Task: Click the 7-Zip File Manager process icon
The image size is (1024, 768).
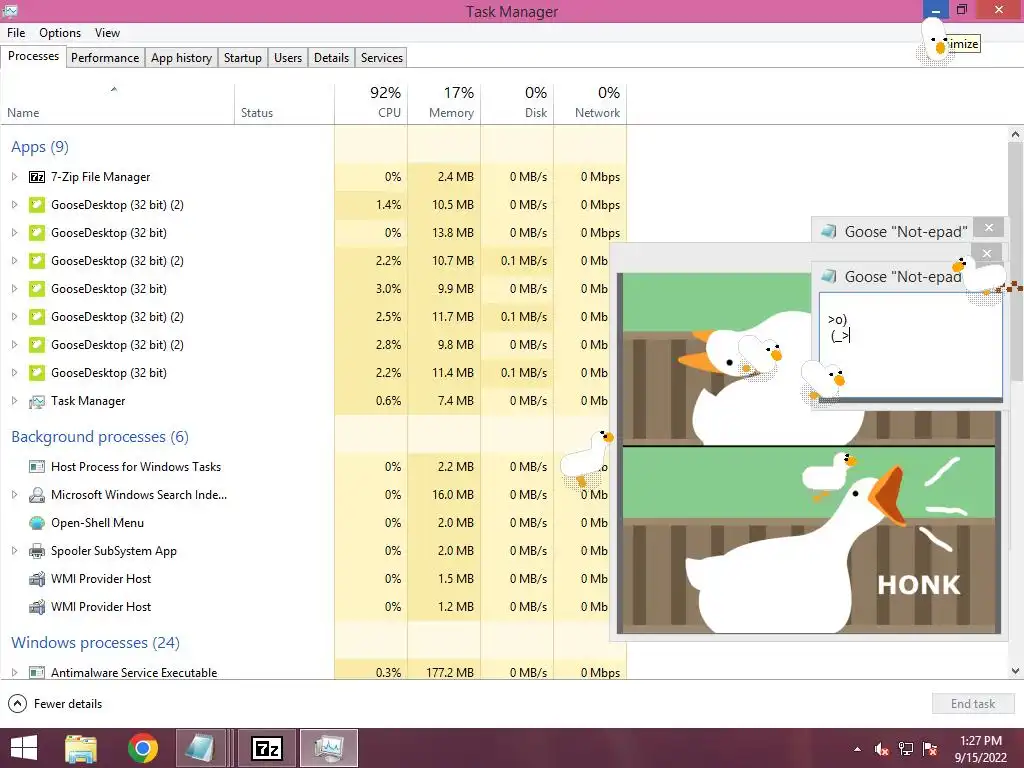Action: [x=37, y=177]
